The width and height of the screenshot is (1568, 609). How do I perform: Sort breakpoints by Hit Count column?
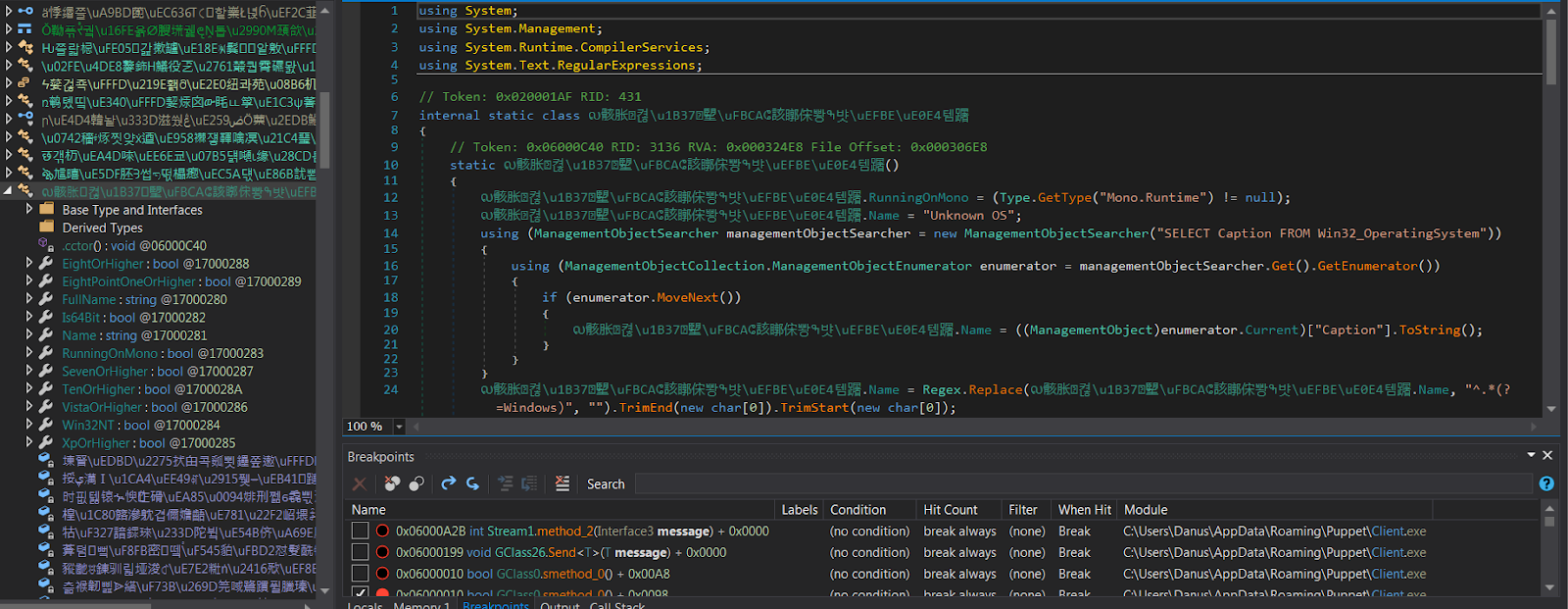[950, 510]
